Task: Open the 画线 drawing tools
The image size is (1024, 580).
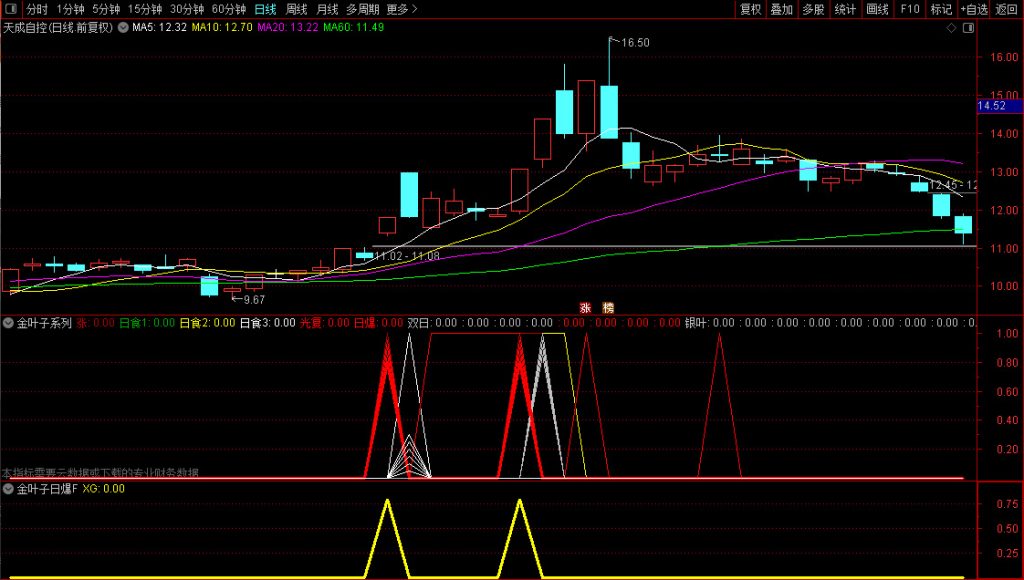Action: pos(877,9)
